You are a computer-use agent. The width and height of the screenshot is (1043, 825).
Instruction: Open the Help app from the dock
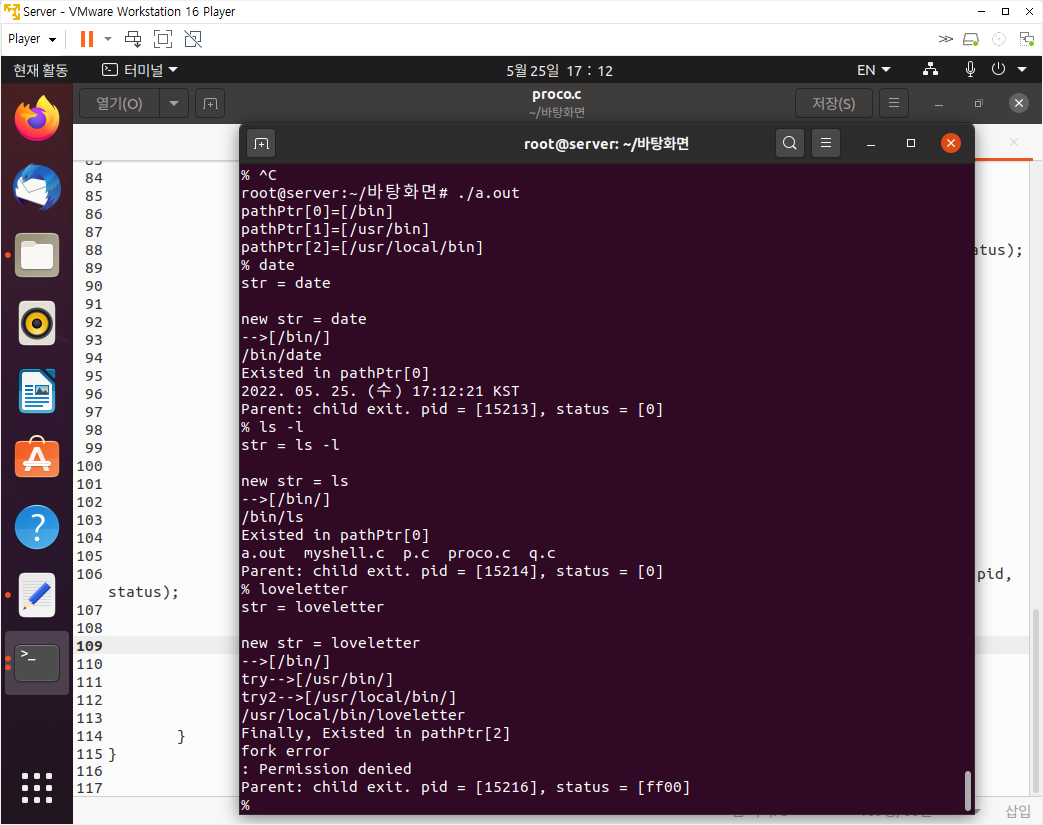[36, 527]
